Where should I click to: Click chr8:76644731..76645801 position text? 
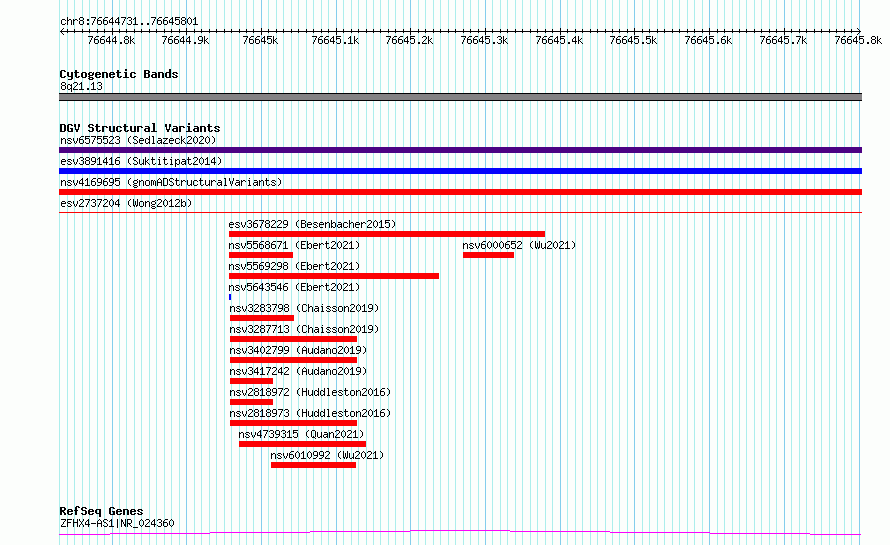tap(129, 22)
